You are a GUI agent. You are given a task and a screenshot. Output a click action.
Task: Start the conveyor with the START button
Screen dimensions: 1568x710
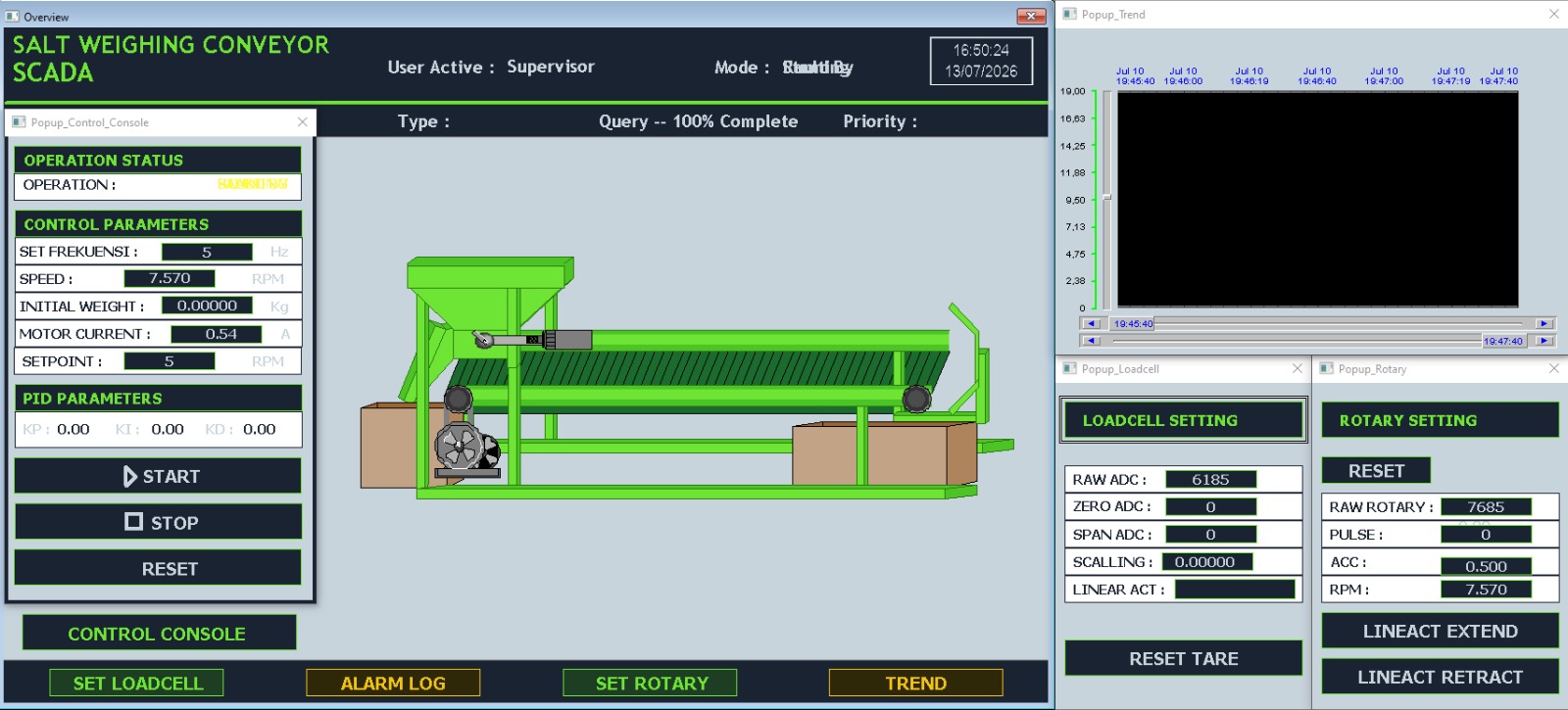click(158, 476)
